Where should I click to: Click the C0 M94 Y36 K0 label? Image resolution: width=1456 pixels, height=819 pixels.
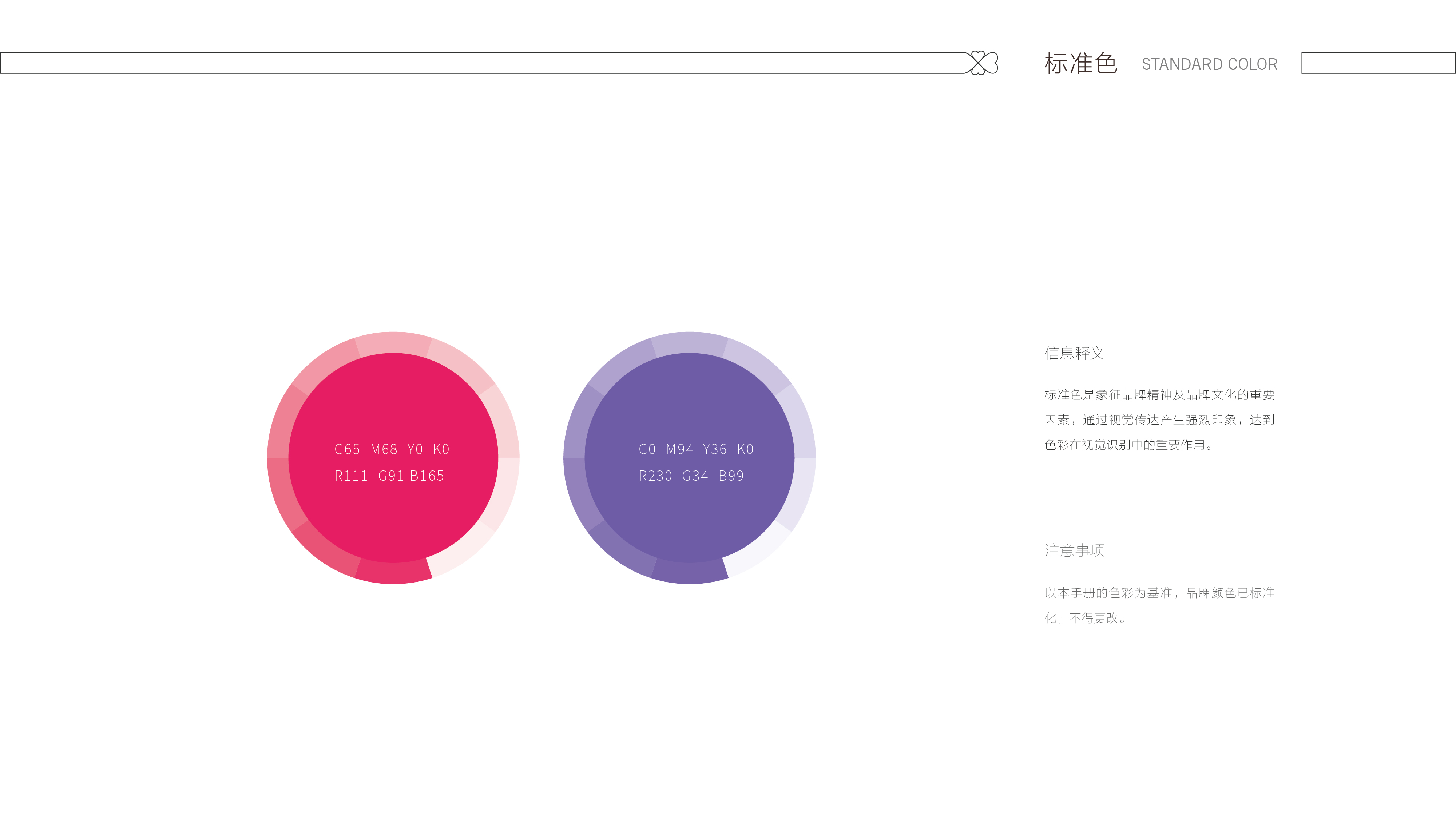click(x=696, y=449)
